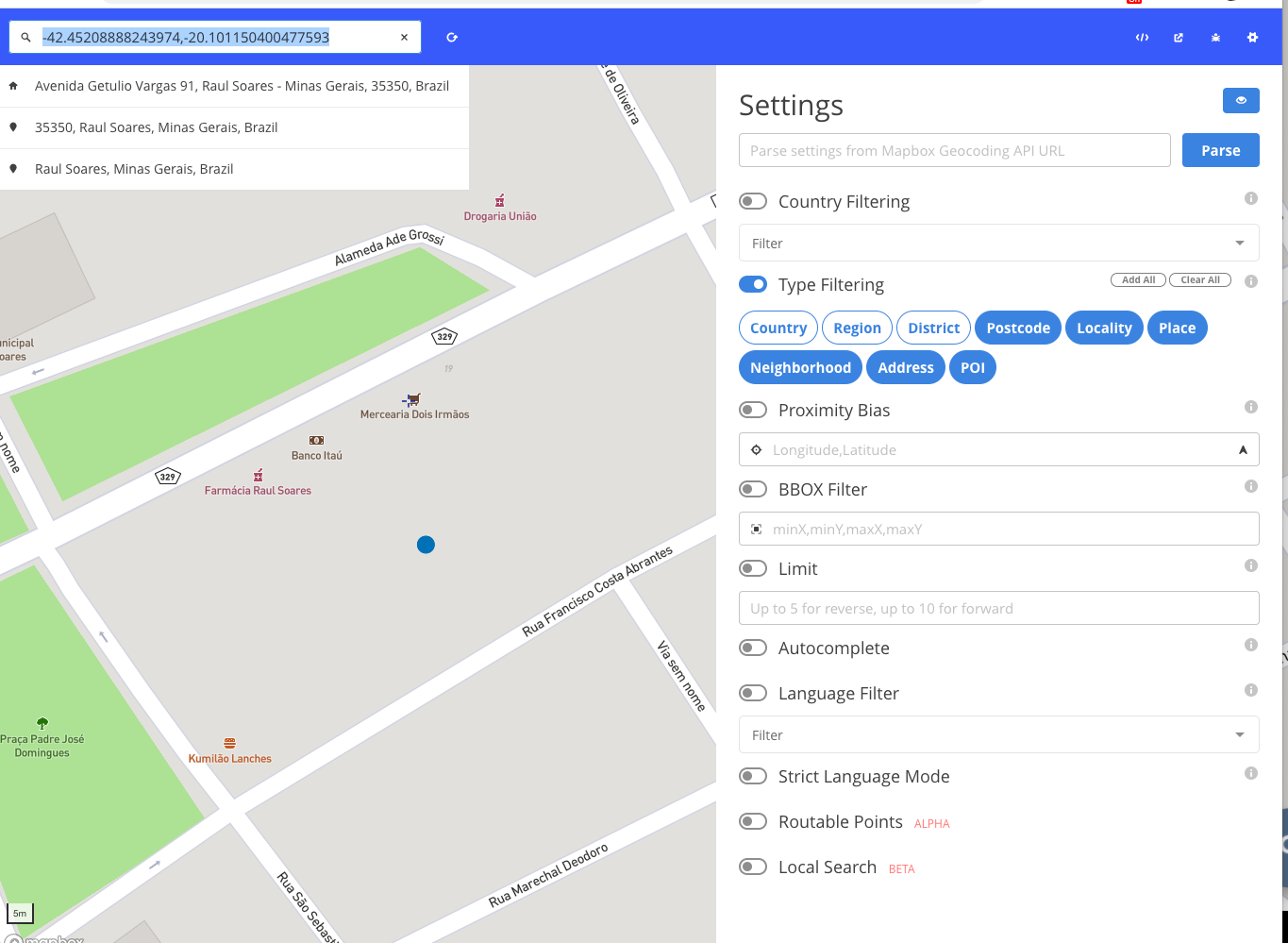Refresh results with the reload icon
This screenshot has height=943, width=1288.
coord(451,37)
